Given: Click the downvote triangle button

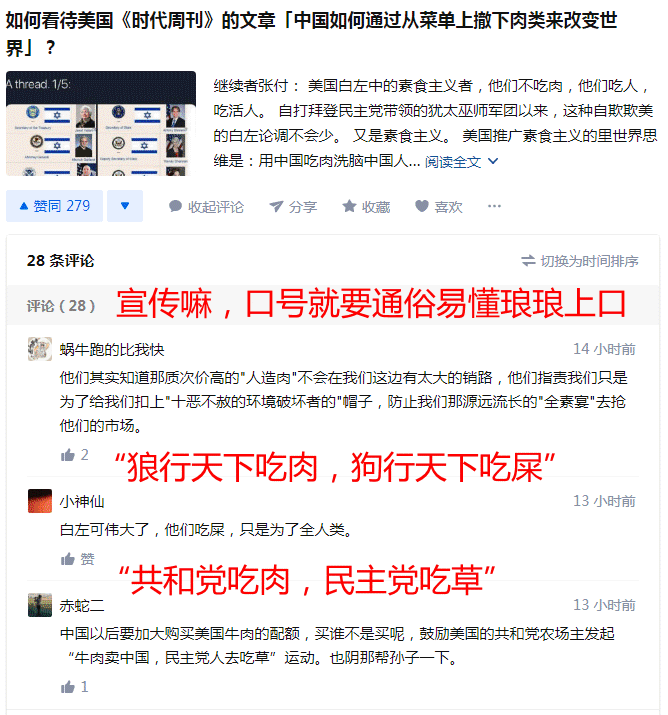Looking at the screenshot, I should (125, 206).
